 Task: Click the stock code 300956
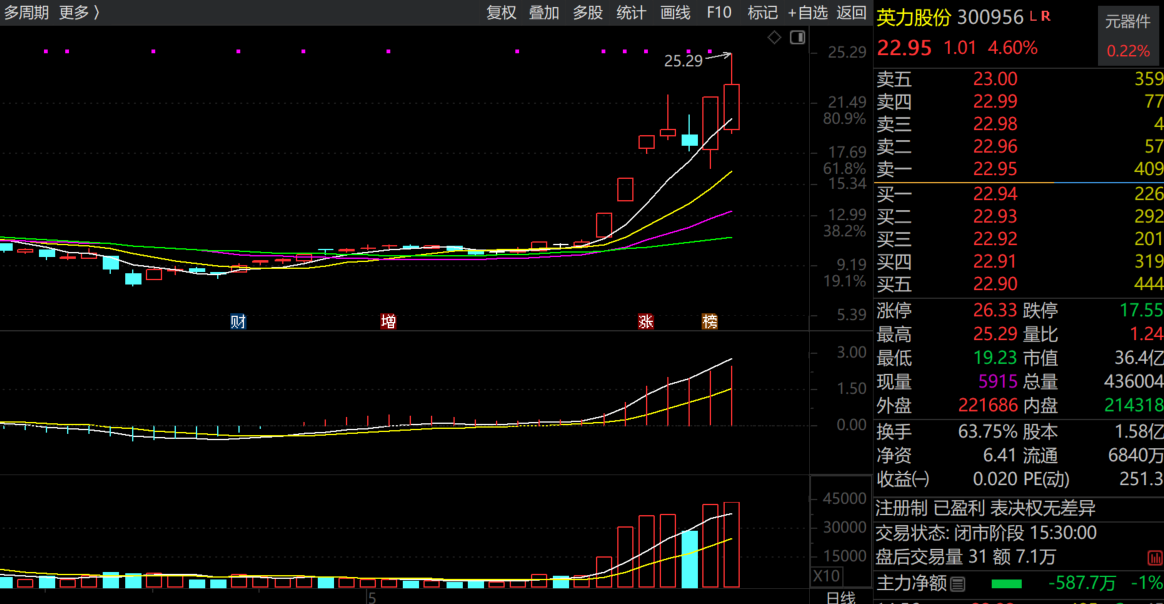(990, 17)
